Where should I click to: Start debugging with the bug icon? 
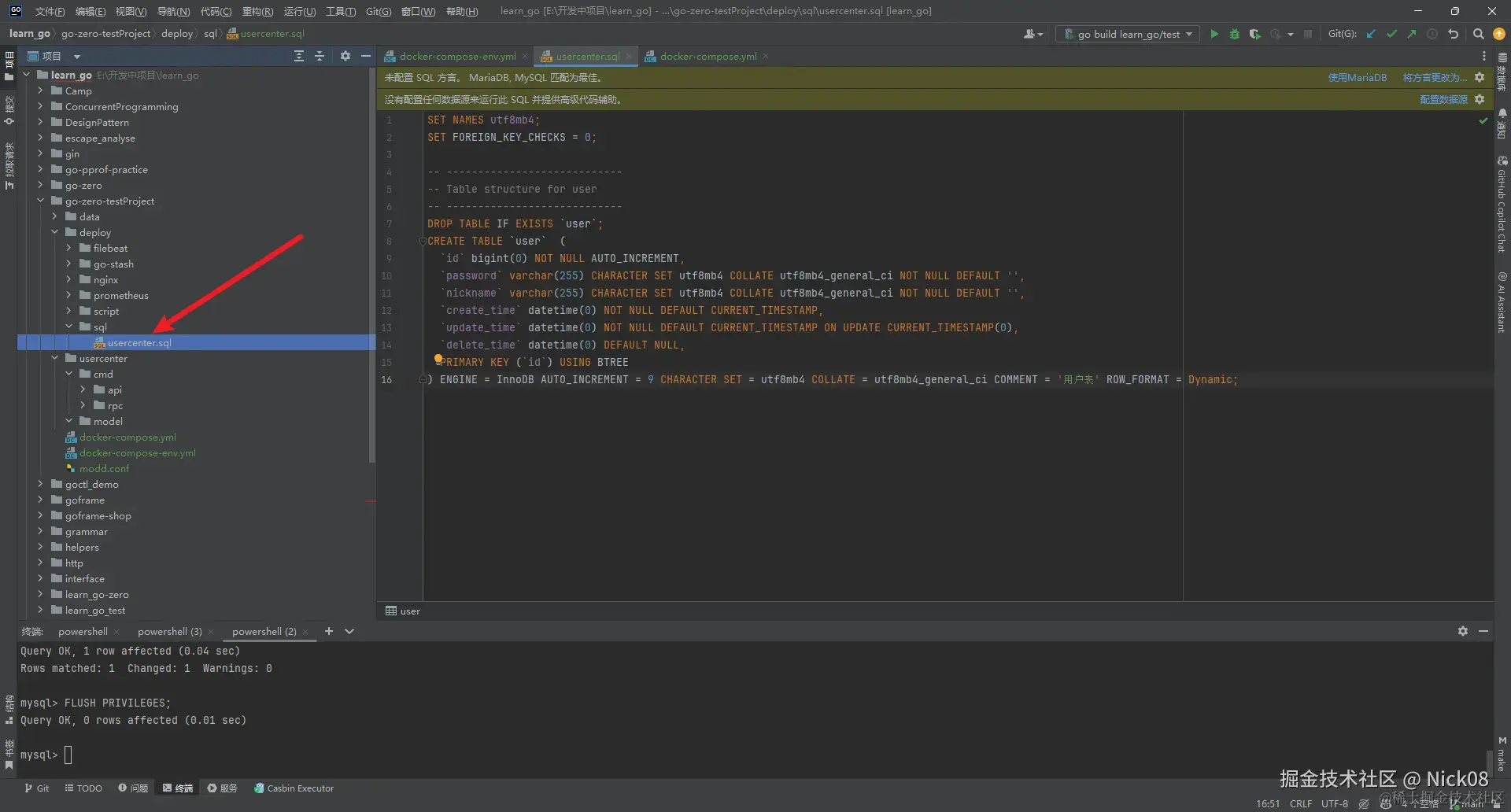[1234, 34]
